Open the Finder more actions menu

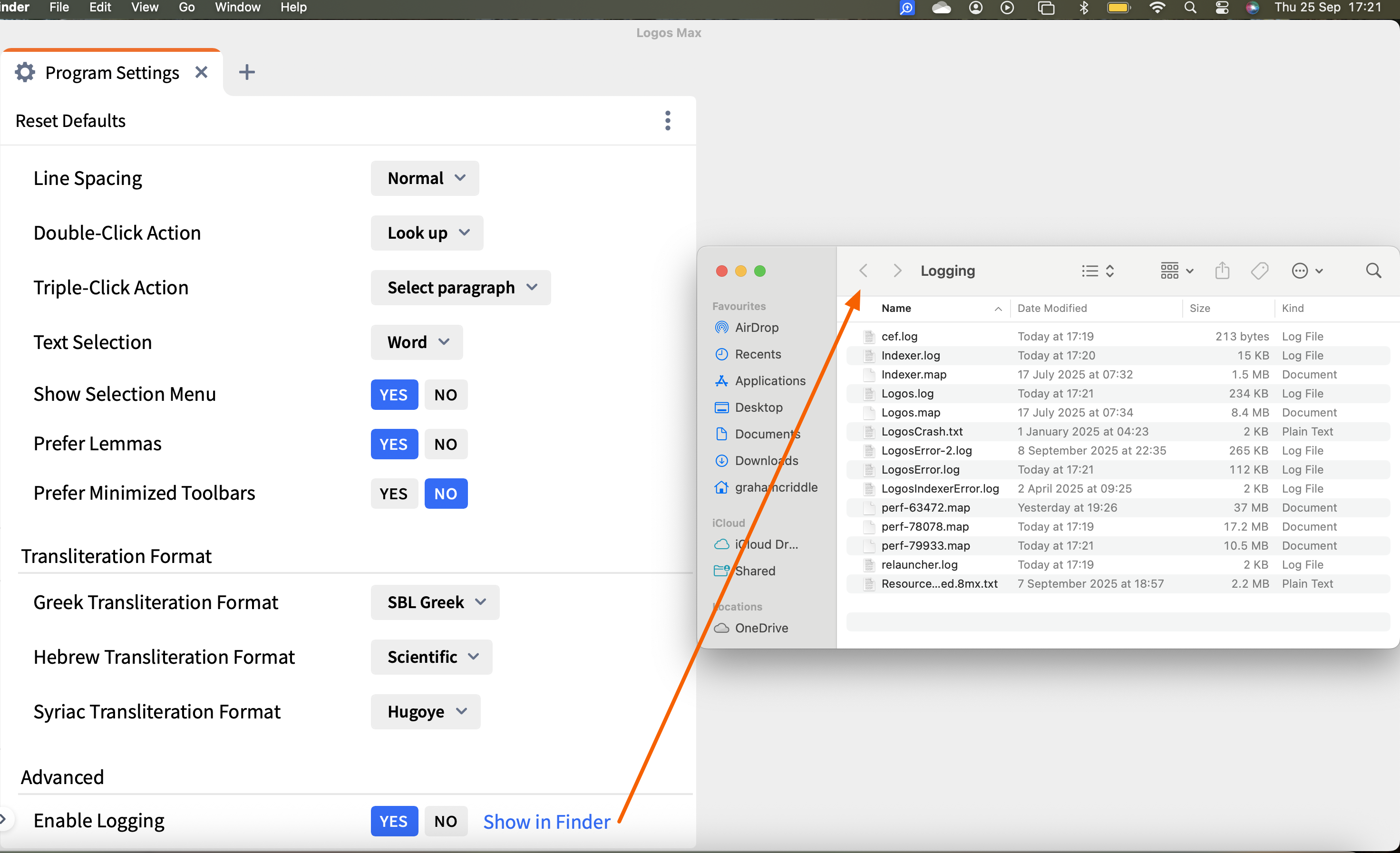click(x=1307, y=271)
